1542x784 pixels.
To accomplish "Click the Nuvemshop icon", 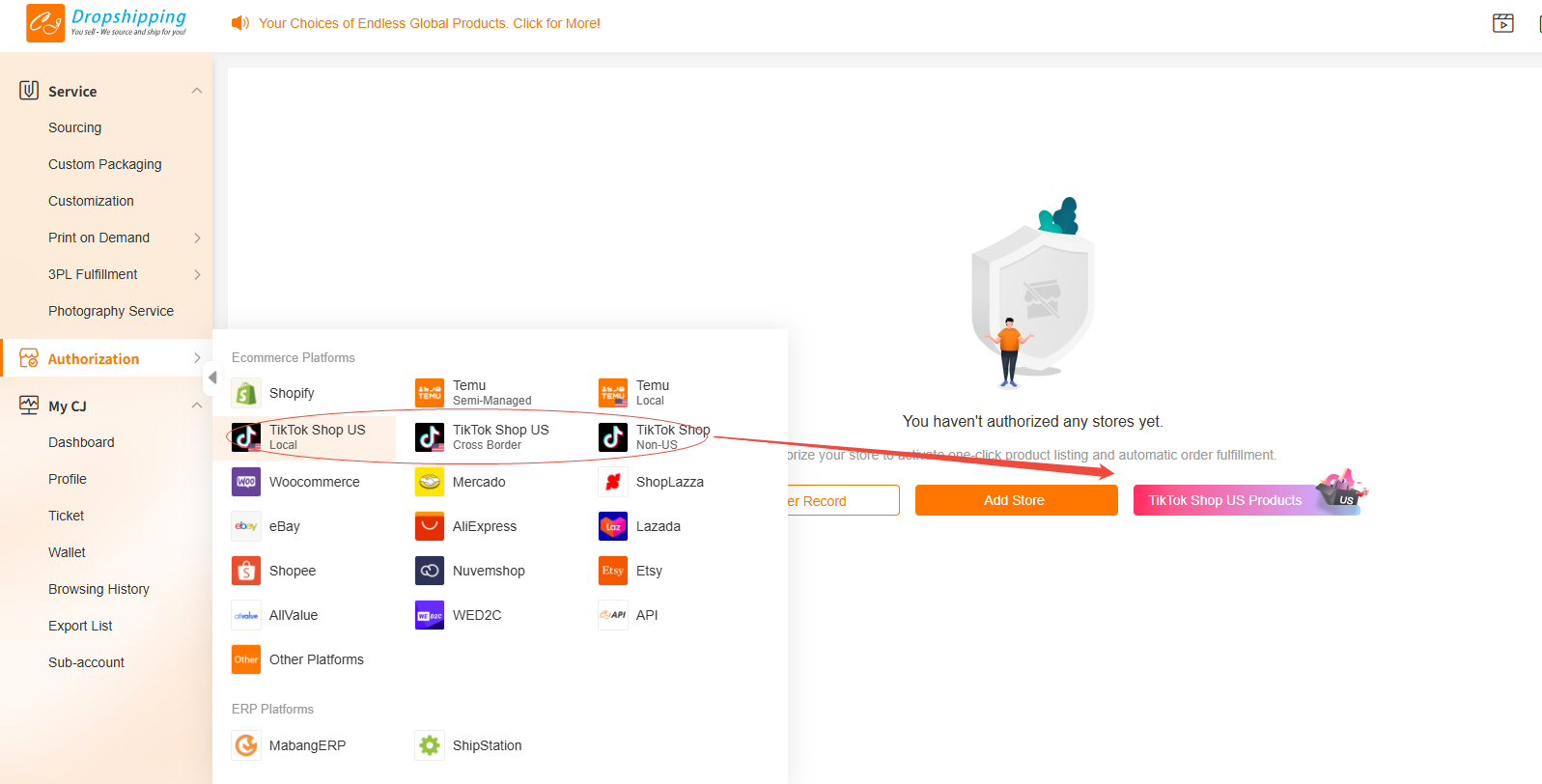I will pos(430,571).
